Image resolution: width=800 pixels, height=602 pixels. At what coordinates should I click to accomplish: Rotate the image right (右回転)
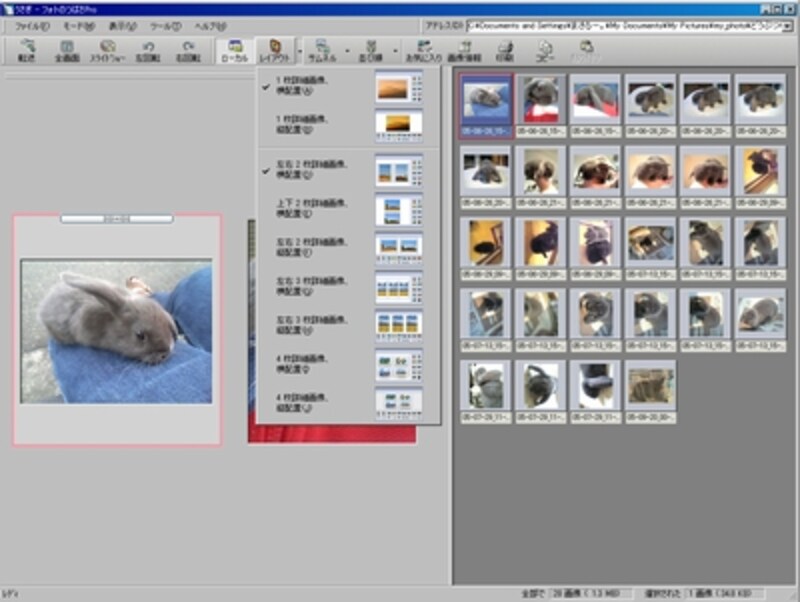click(187, 51)
